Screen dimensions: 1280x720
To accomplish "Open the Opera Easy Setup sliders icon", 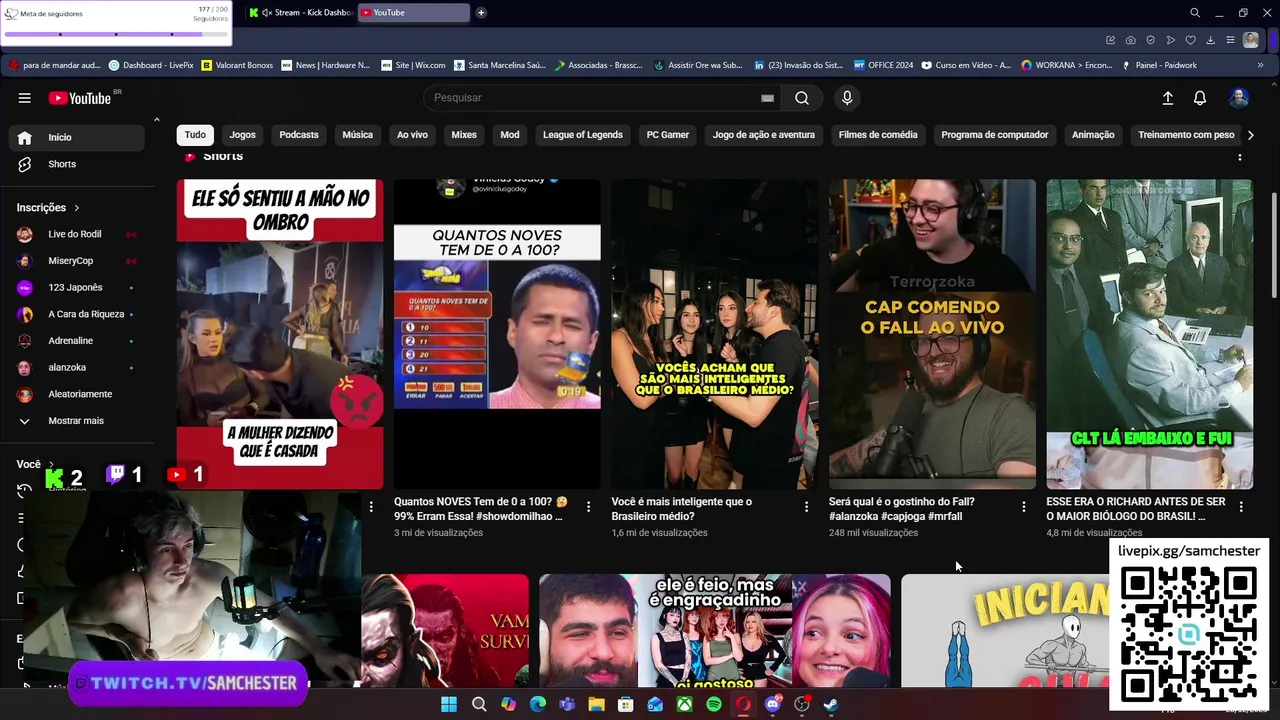I will pyautogui.click(x=1231, y=40).
